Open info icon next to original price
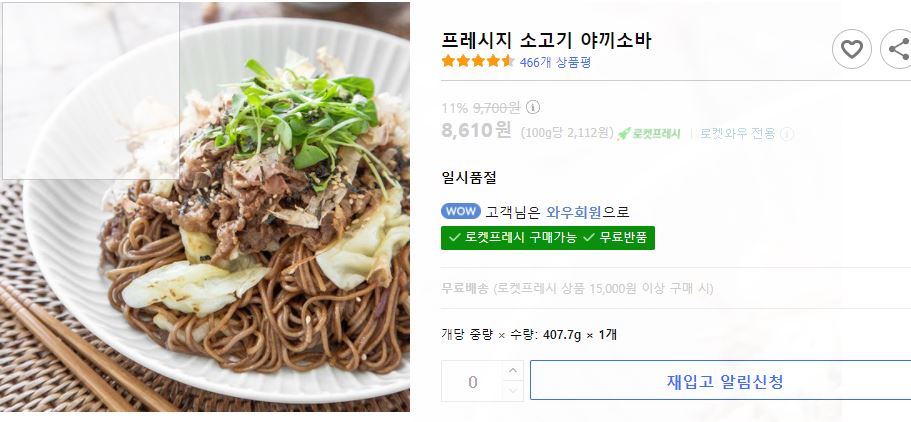This screenshot has height=422, width=911. [x=533, y=108]
